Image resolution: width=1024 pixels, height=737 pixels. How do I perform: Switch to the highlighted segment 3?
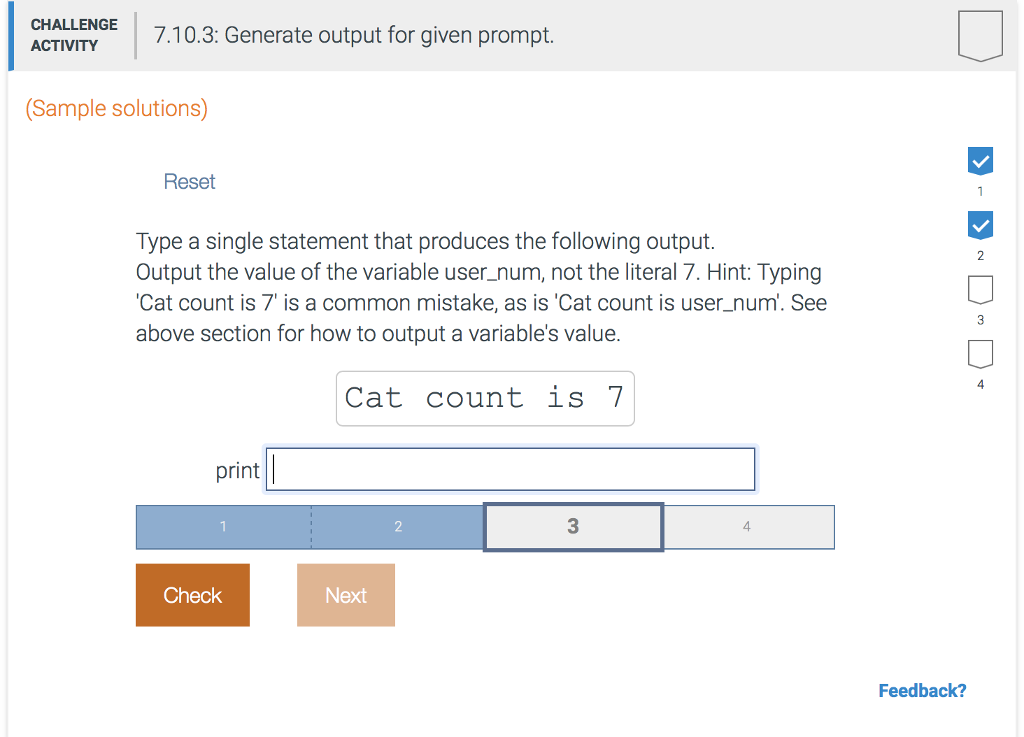pos(572,527)
